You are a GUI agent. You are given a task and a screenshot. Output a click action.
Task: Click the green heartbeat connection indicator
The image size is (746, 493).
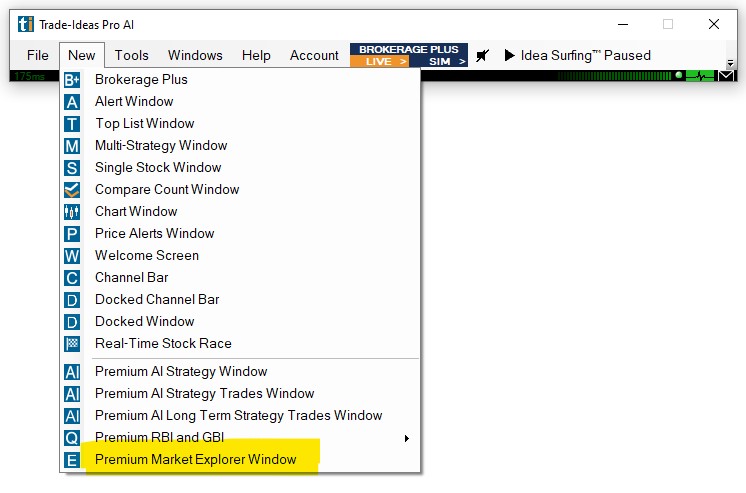pos(700,76)
